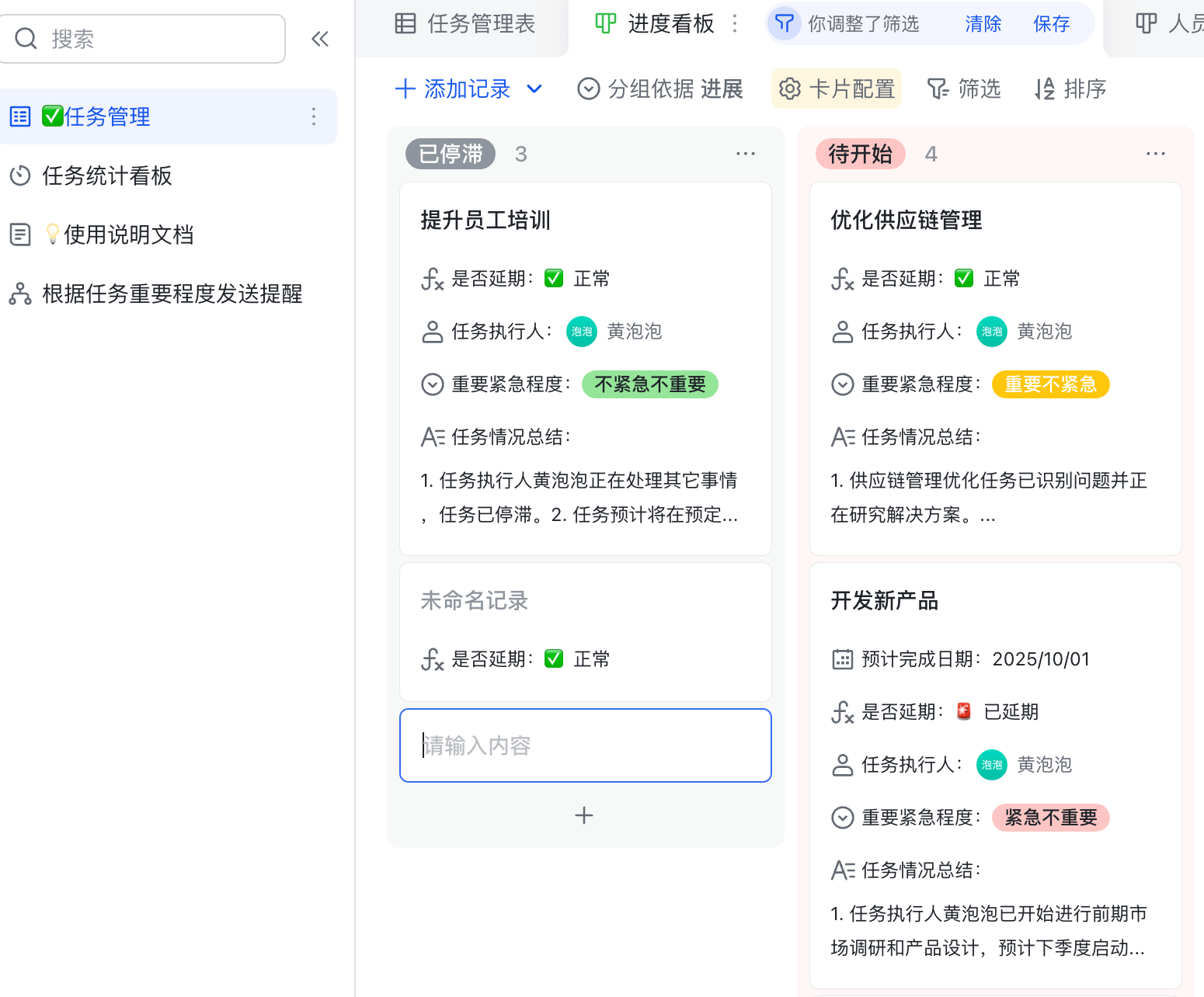Toggle 是否延期 checkbox on 优化供应链管理 card
Image resolution: width=1204 pixels, height=997 pixels.
(x=963, y=277)
